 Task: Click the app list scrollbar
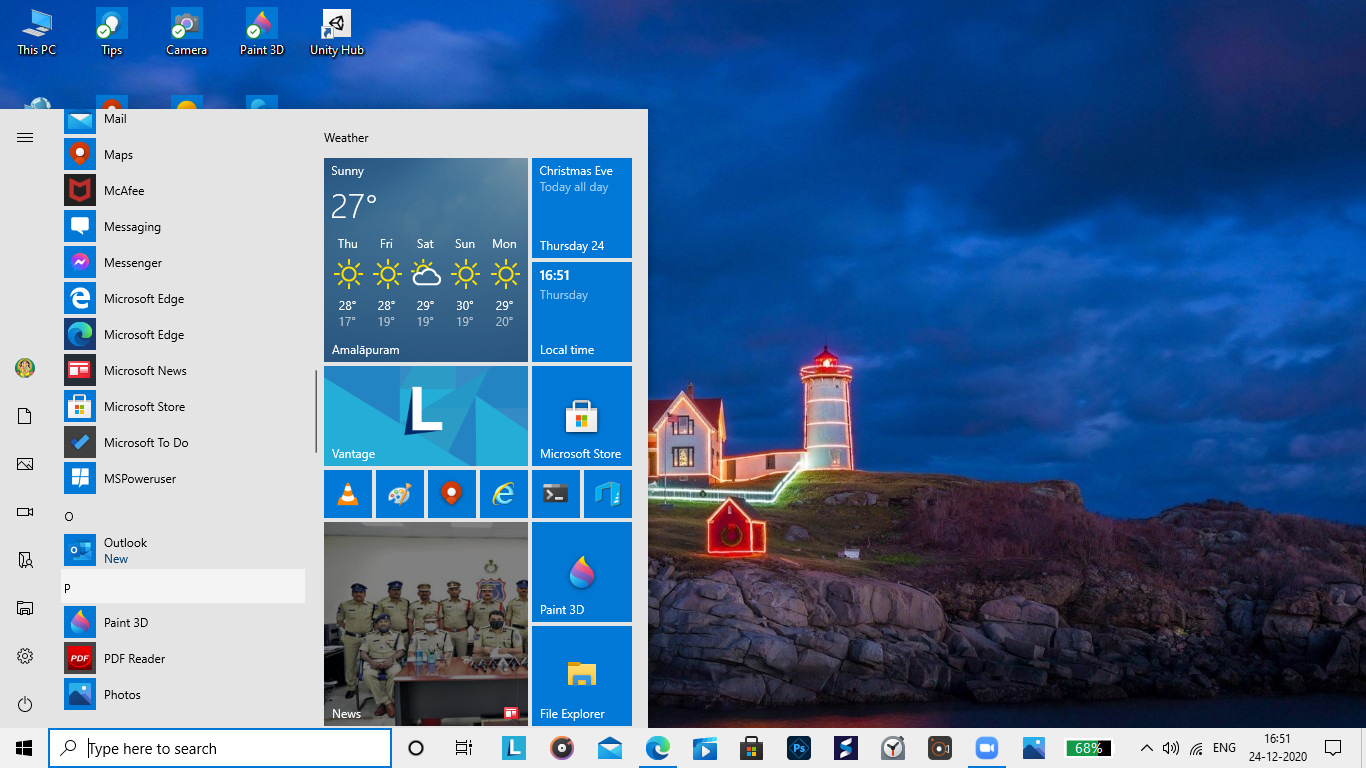pos(316,411)
